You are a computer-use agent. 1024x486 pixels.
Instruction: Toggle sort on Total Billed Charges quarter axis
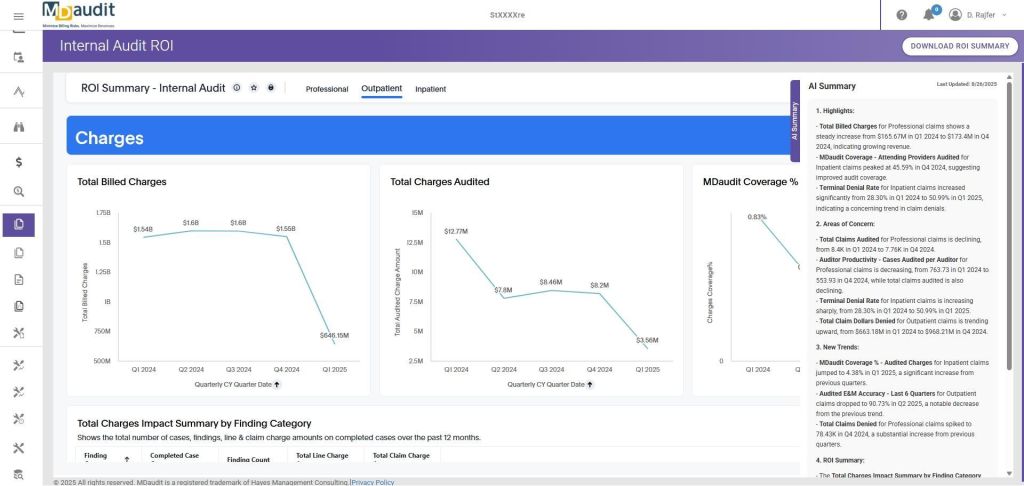tap(277, 384)
